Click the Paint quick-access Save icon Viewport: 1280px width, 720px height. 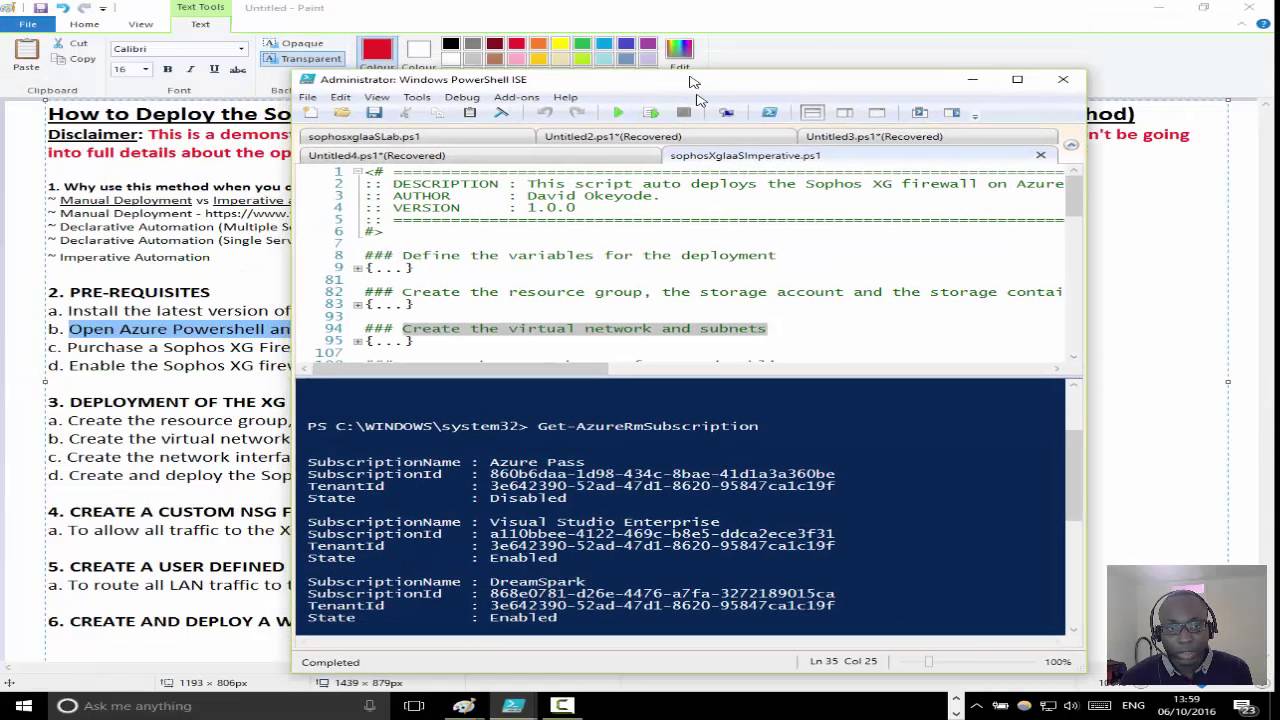click(x=41, y=8)
